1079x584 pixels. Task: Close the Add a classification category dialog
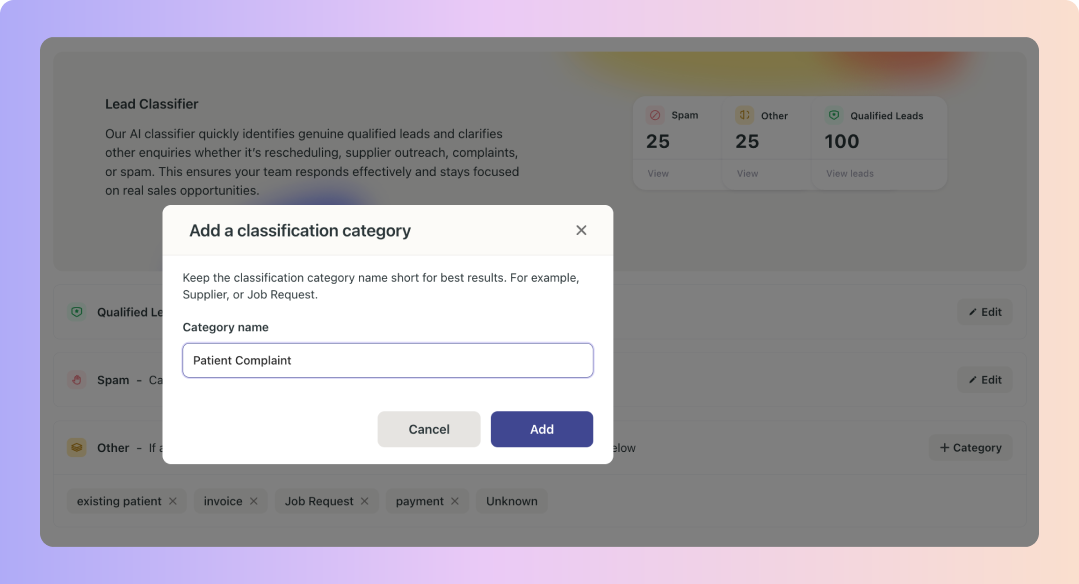[581, 230]
